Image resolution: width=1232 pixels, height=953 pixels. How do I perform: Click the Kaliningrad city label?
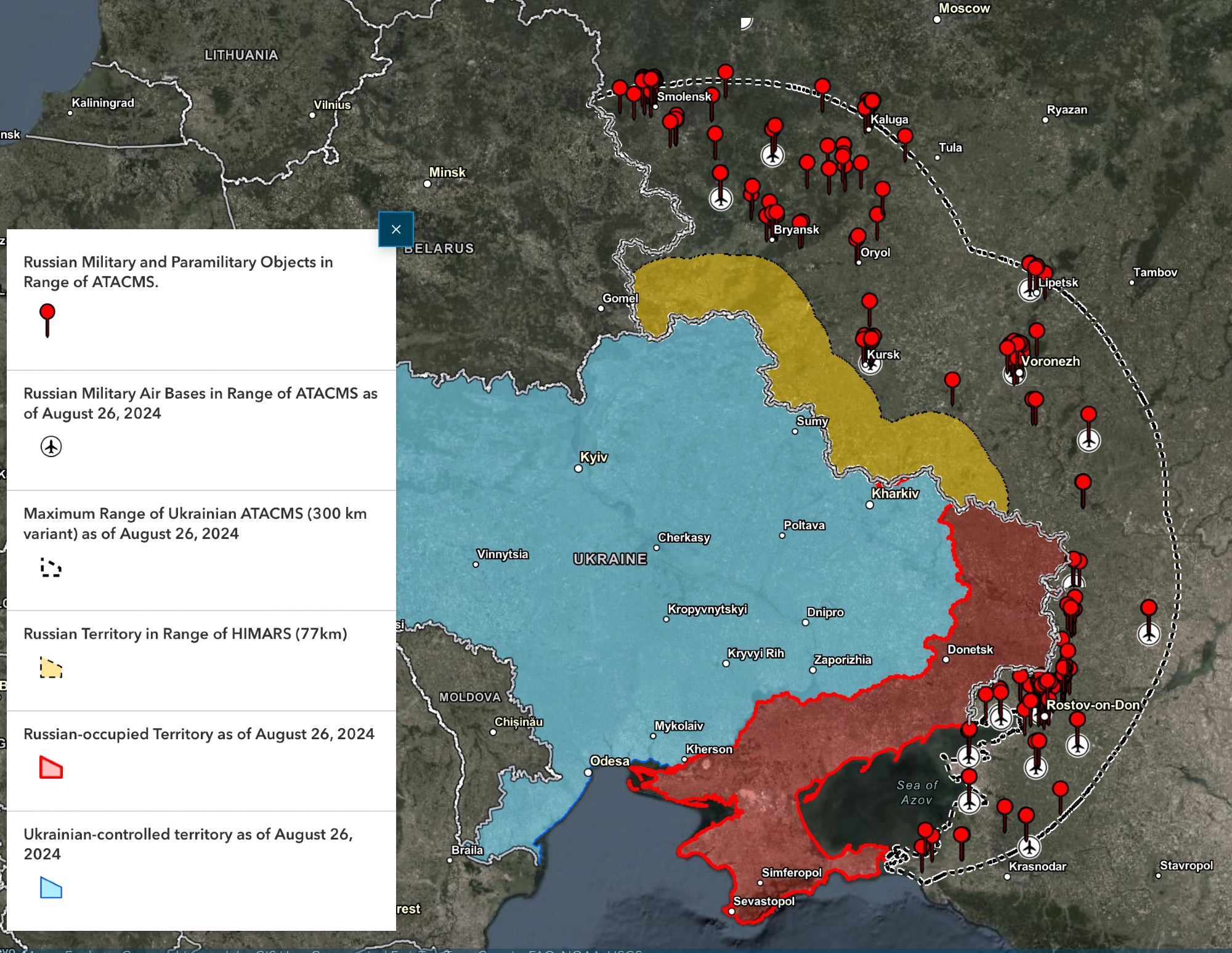(x=103, y=103)
